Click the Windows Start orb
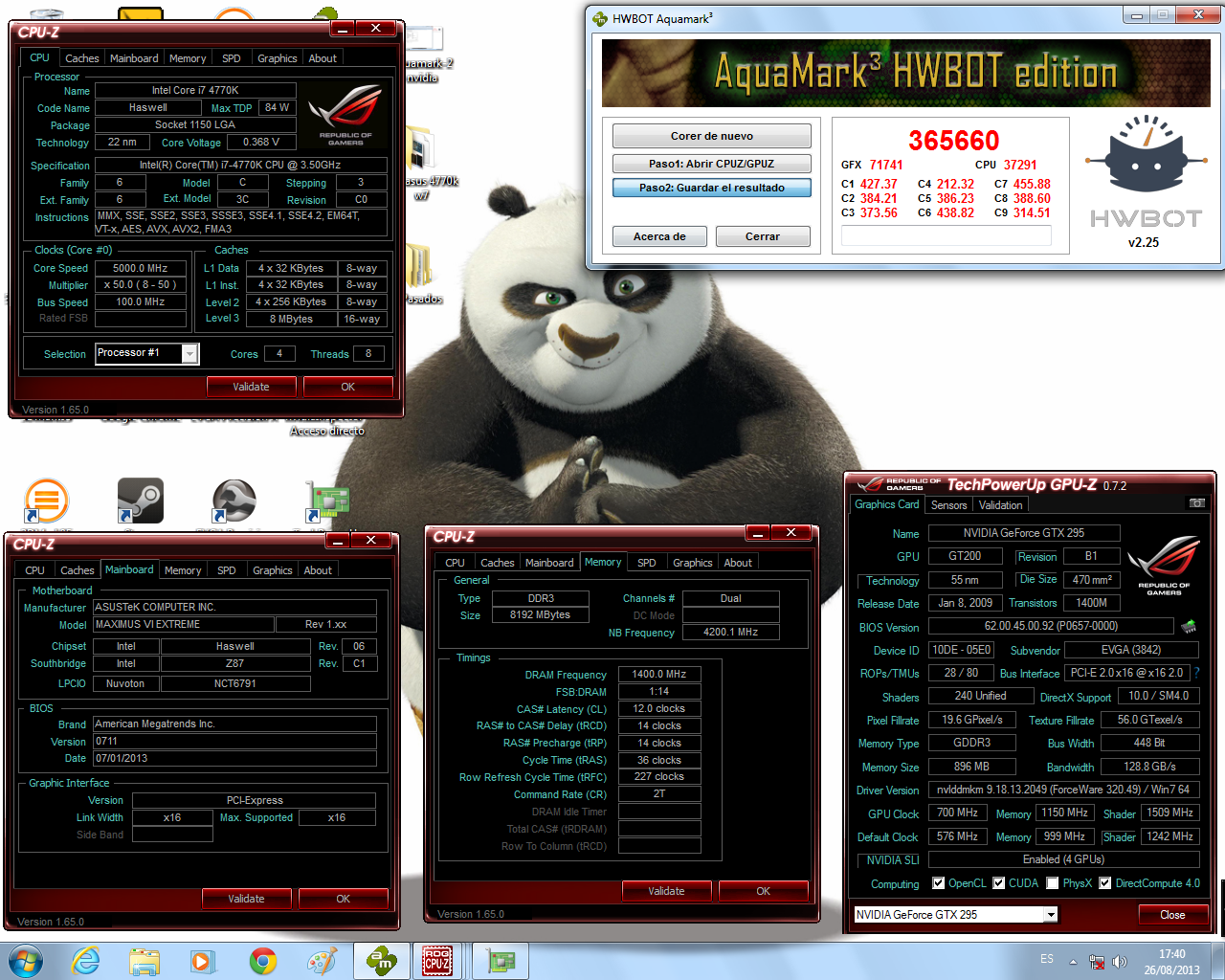 click(x=25, y=961)
